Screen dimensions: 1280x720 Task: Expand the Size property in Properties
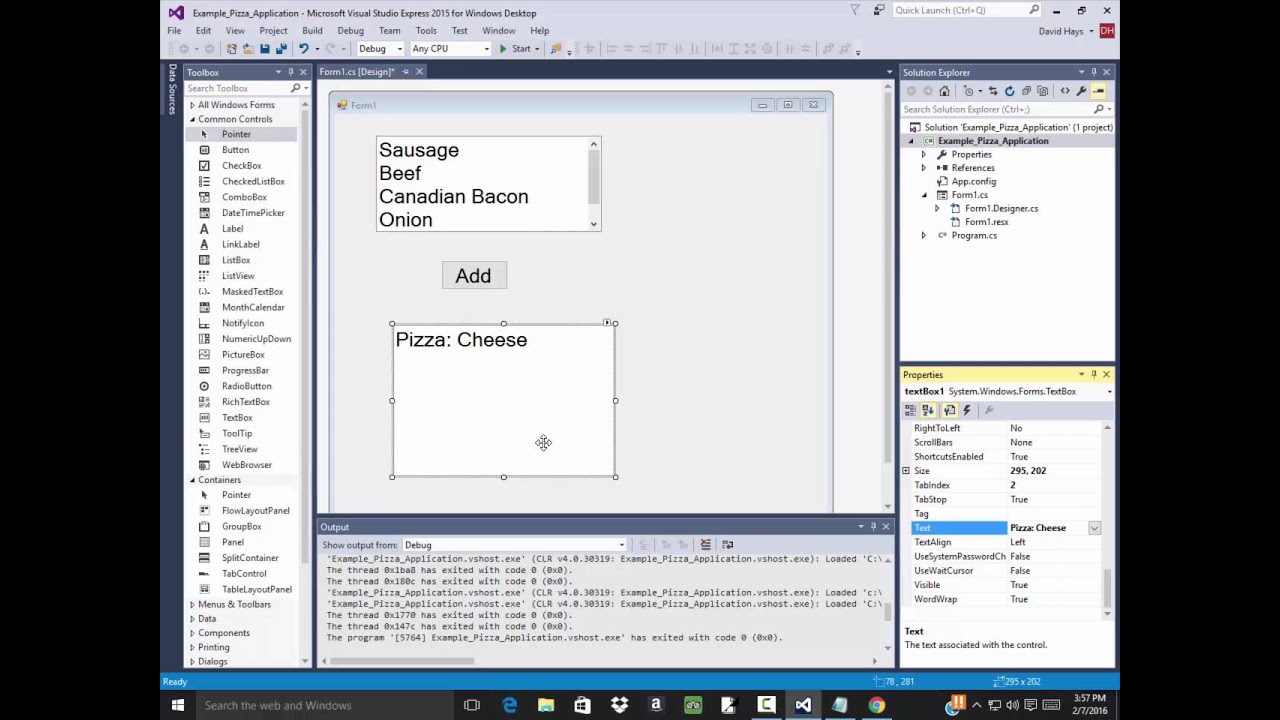pyautogui.click(x=907, y=471)
